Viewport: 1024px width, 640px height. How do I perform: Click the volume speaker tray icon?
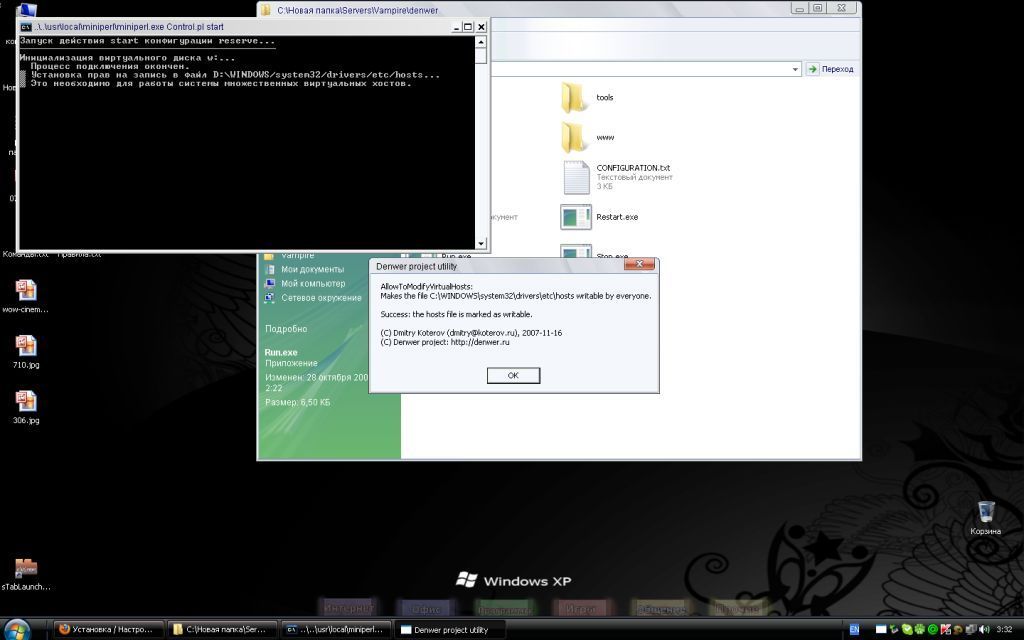coord(984,630)
